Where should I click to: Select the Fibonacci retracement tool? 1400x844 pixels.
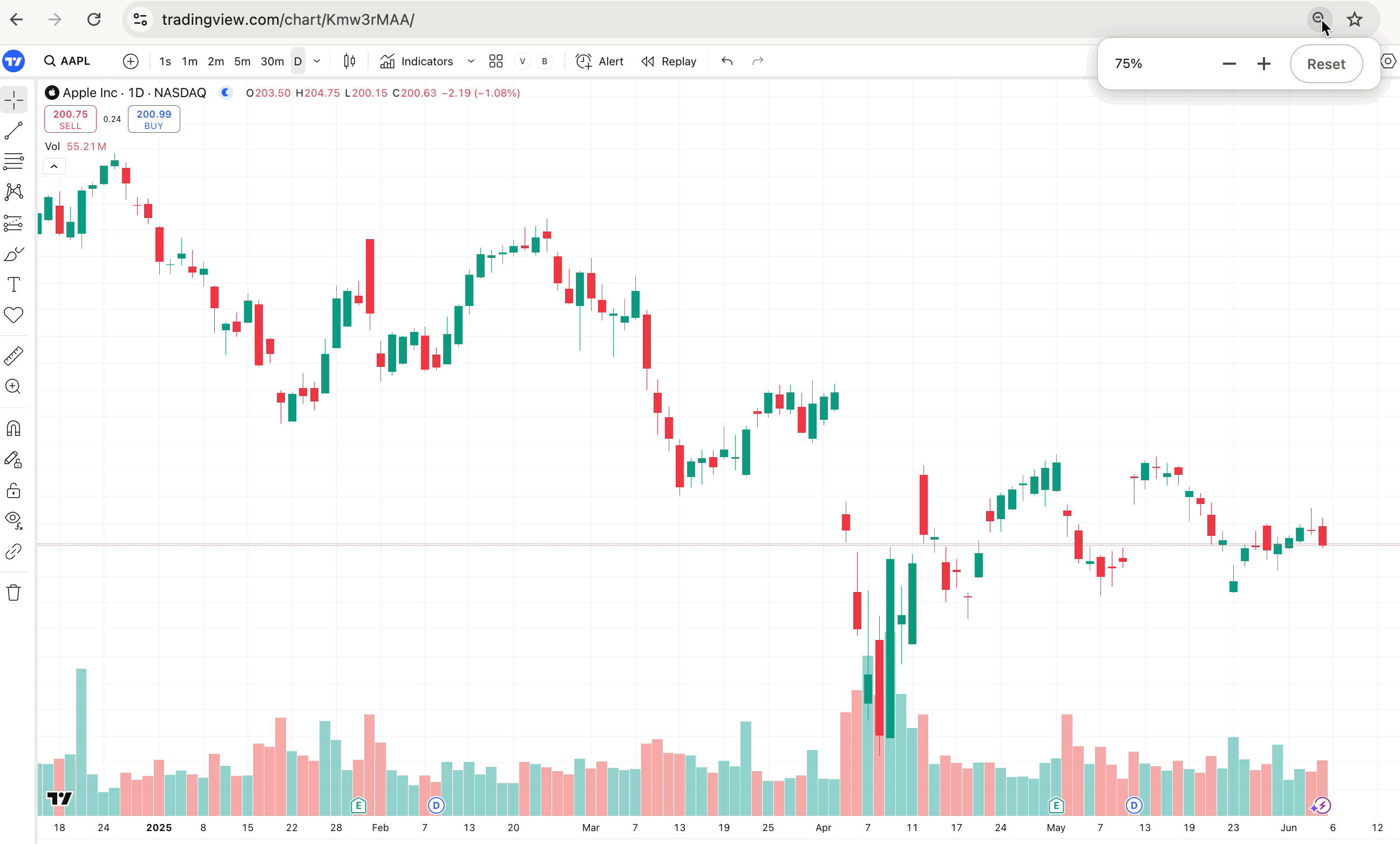pos(13,161)
